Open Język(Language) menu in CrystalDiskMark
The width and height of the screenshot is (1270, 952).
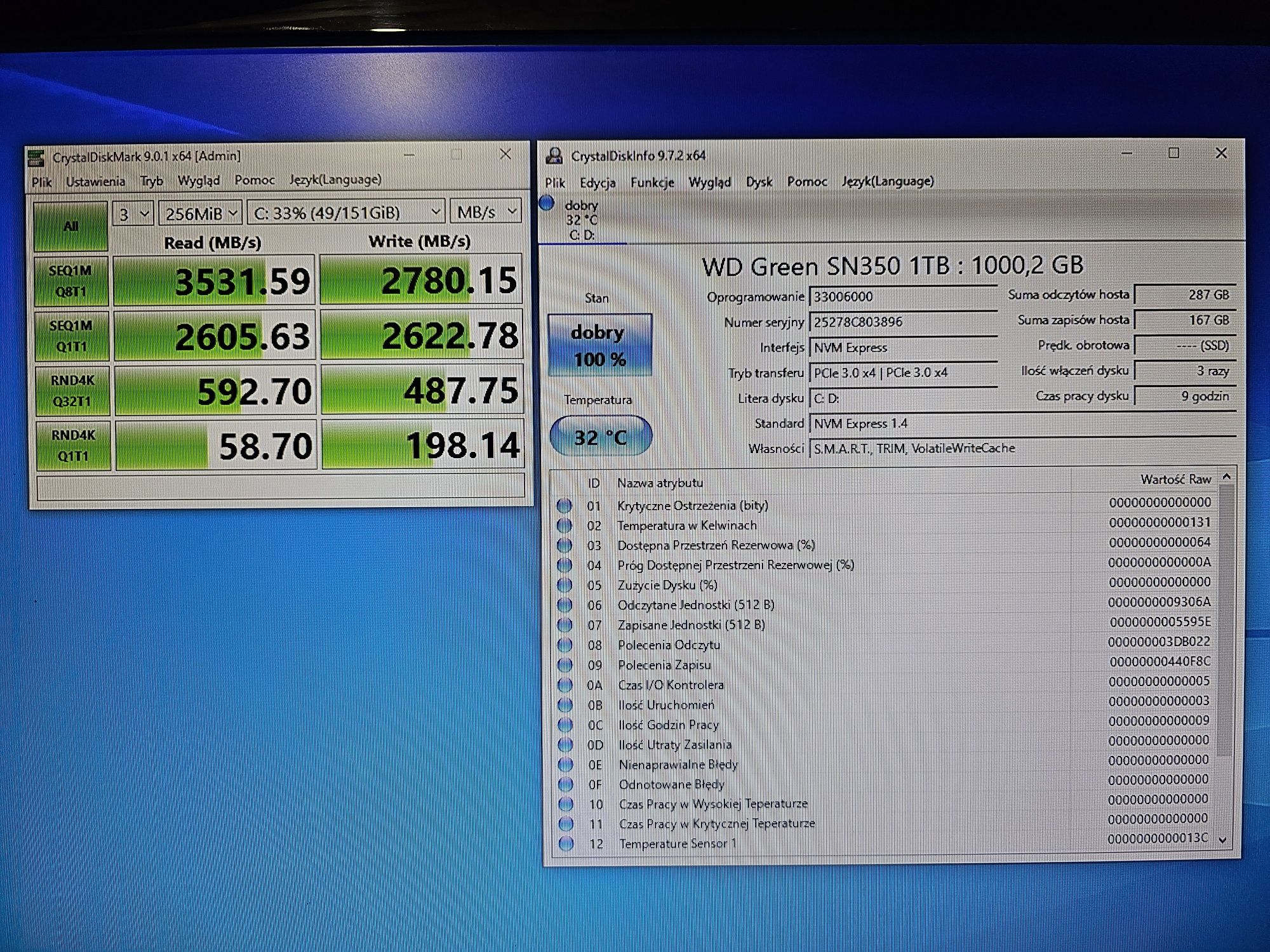point(335,180)
